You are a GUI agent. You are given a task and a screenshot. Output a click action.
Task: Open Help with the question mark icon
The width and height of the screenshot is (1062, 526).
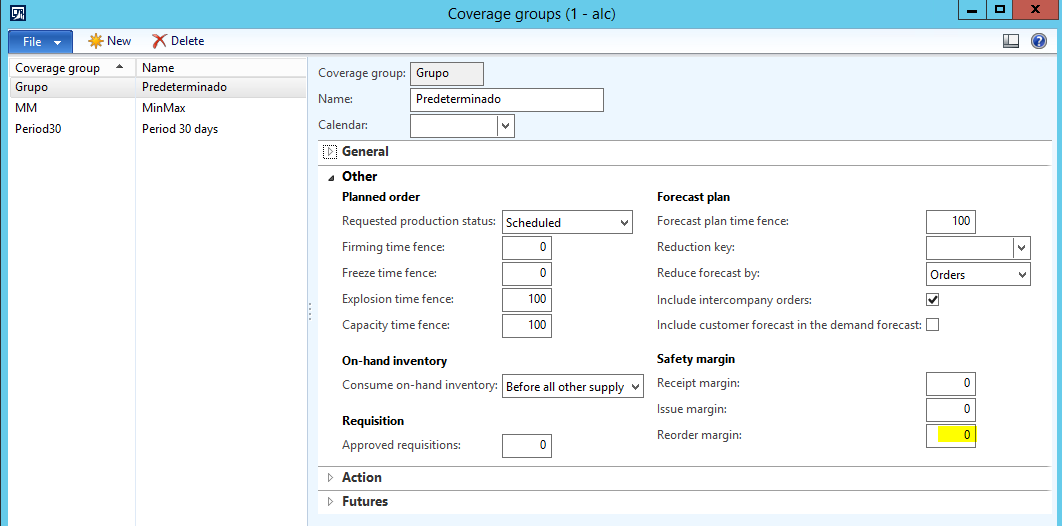click(1038, 41)
